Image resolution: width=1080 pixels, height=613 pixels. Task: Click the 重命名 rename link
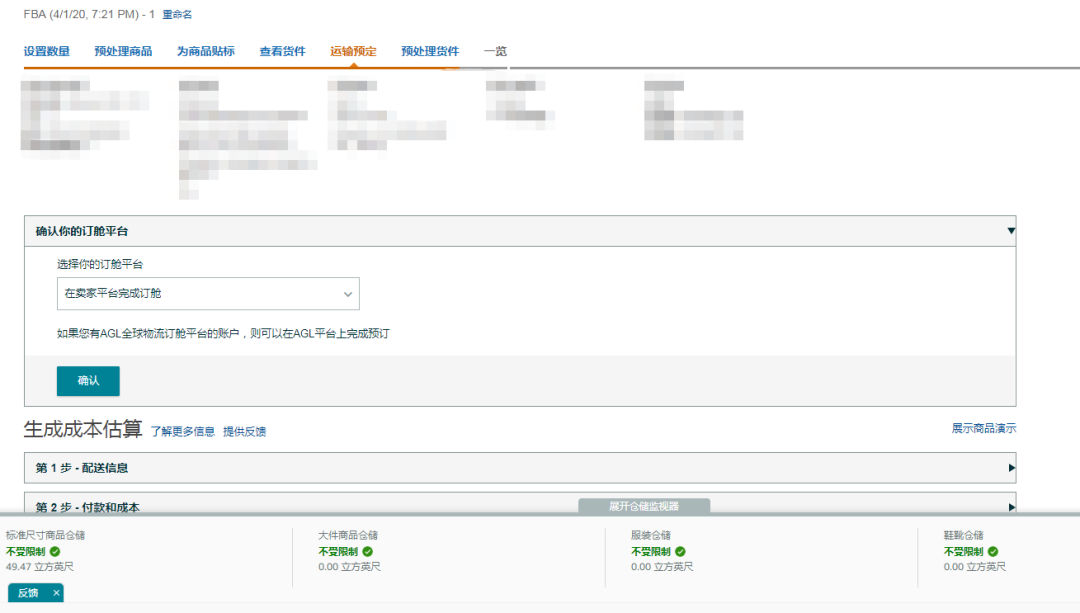point(177,14)
